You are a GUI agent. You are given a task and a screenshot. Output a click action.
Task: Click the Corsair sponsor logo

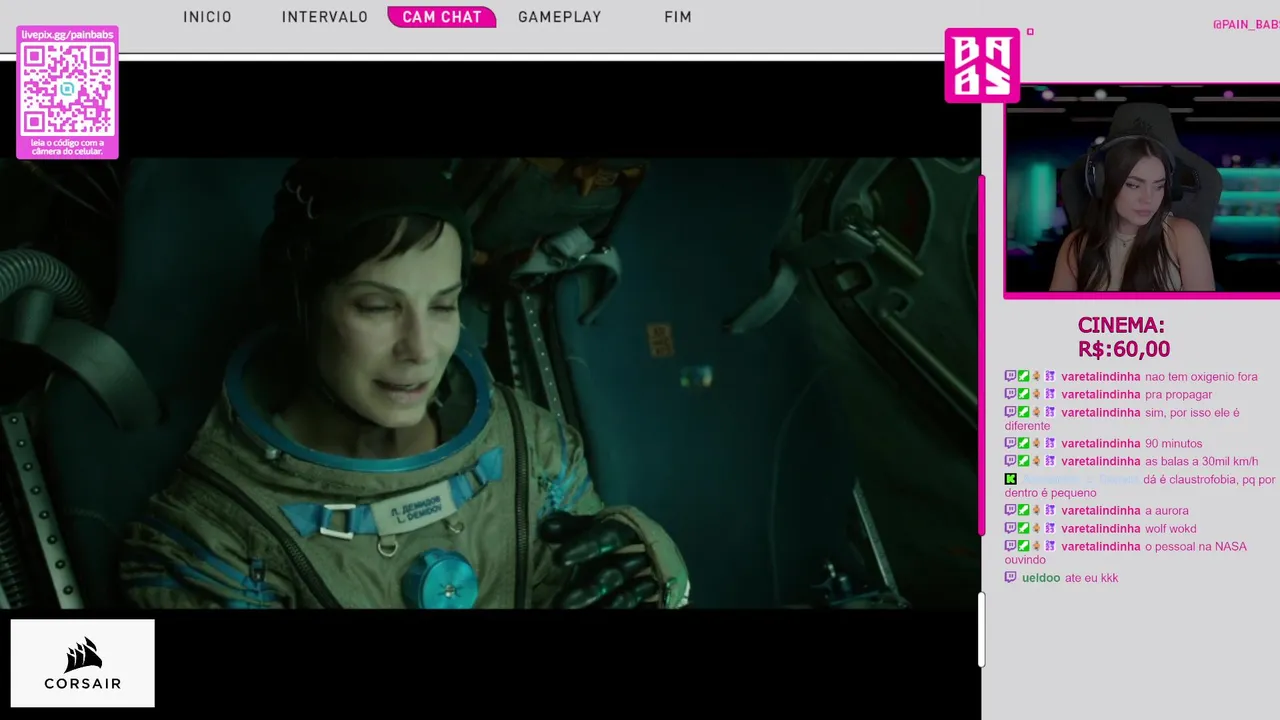83,663
